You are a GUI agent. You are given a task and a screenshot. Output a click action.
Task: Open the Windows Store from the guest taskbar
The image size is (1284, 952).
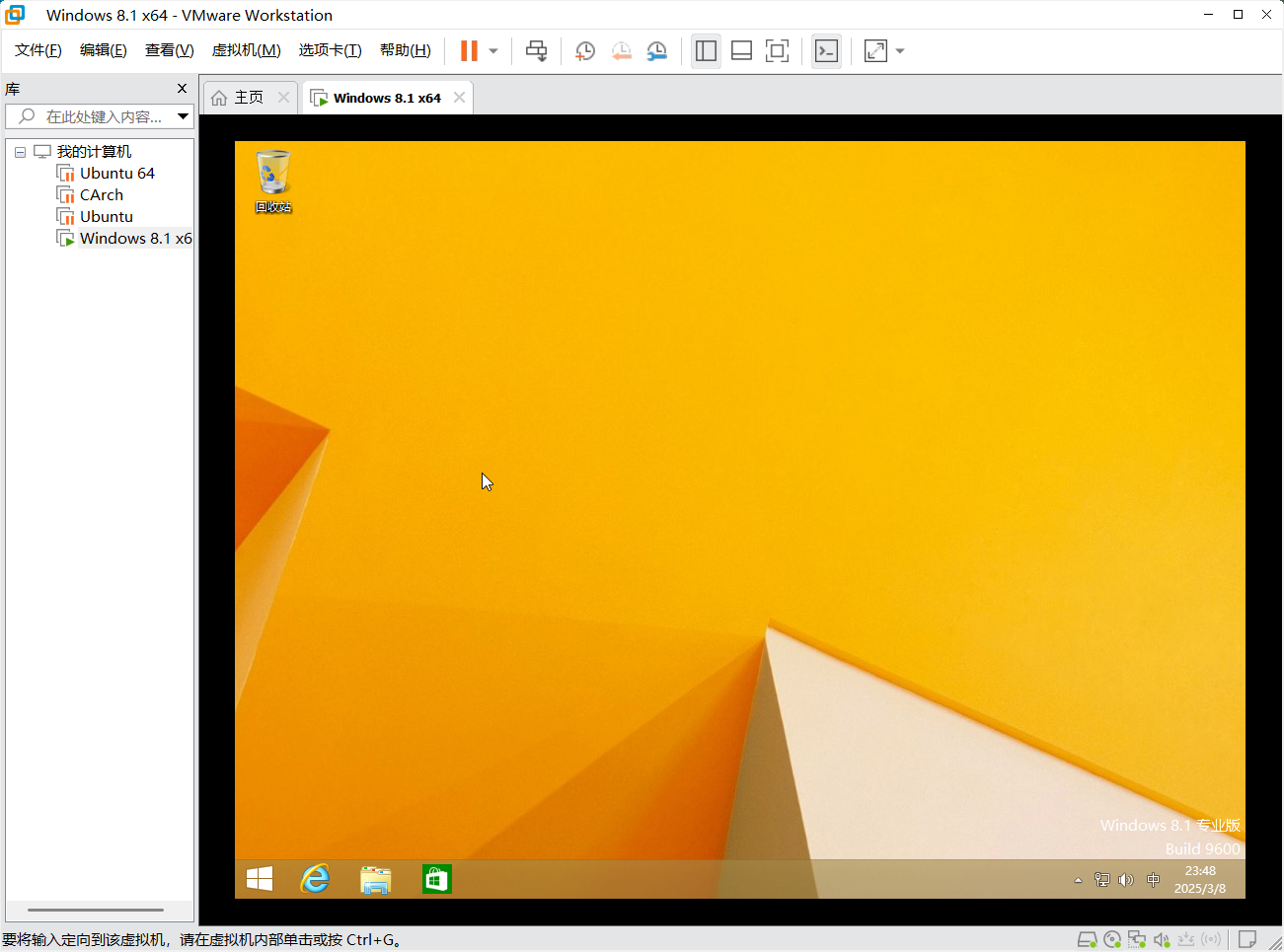click(x=436, y=879)
